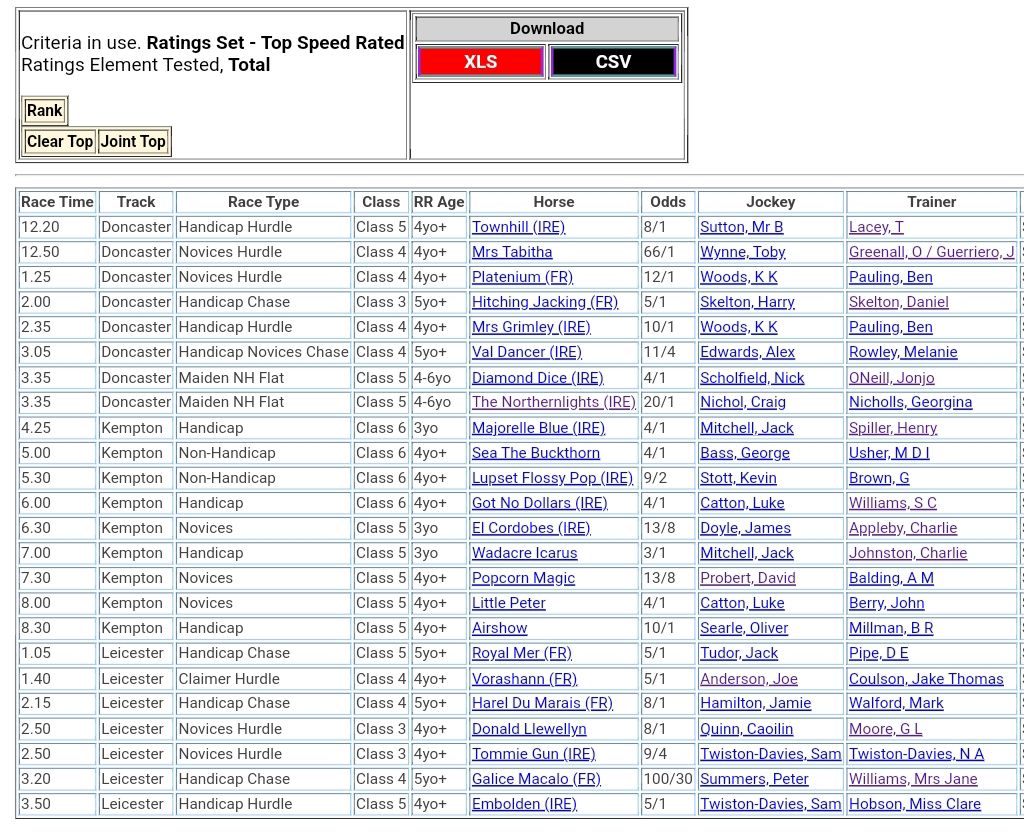Open trainer Appleby, Charlie
This screenshot has height=832, width=1024.
click(x=903, y=528)
